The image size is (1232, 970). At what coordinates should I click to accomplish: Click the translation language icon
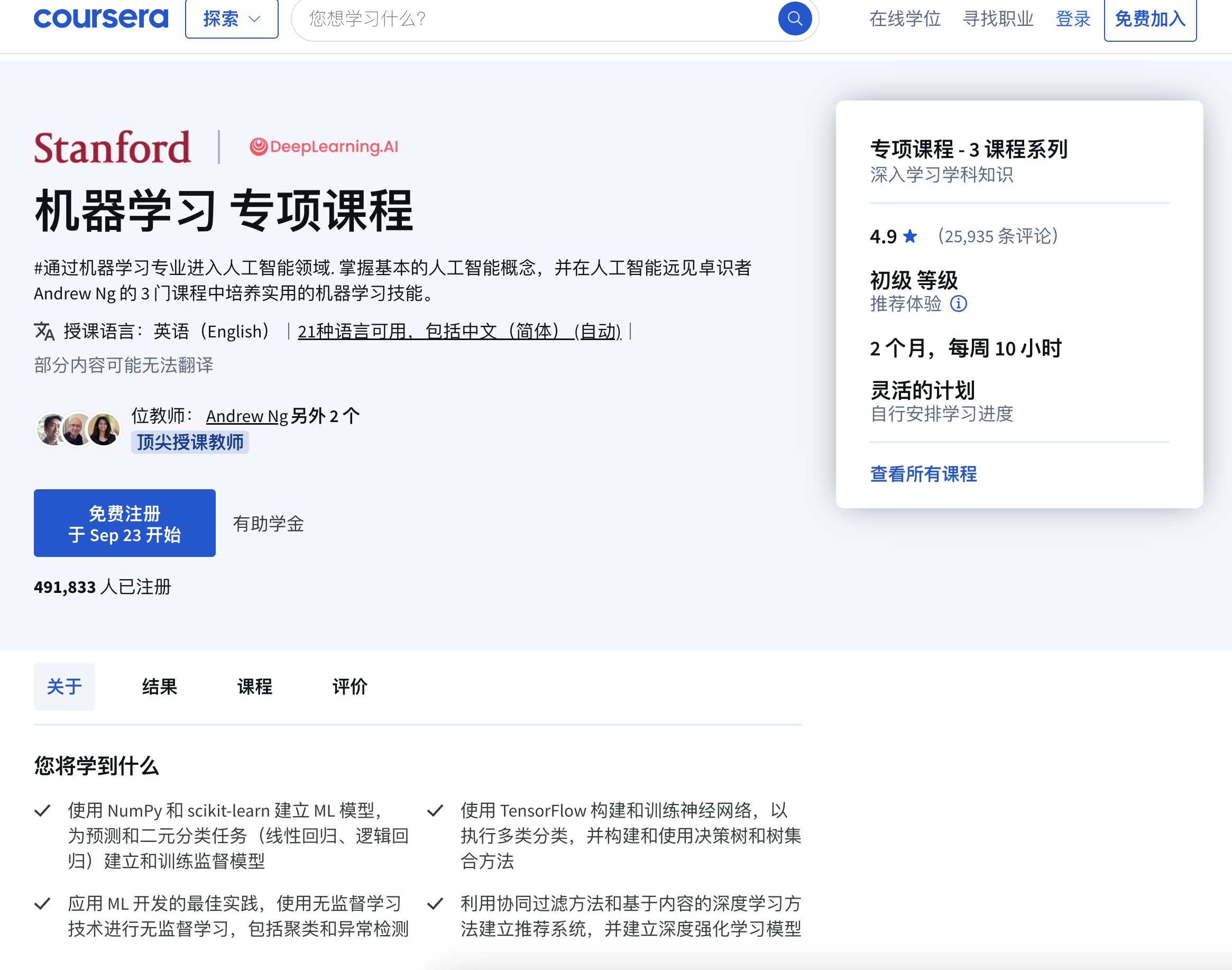point(44,331)
